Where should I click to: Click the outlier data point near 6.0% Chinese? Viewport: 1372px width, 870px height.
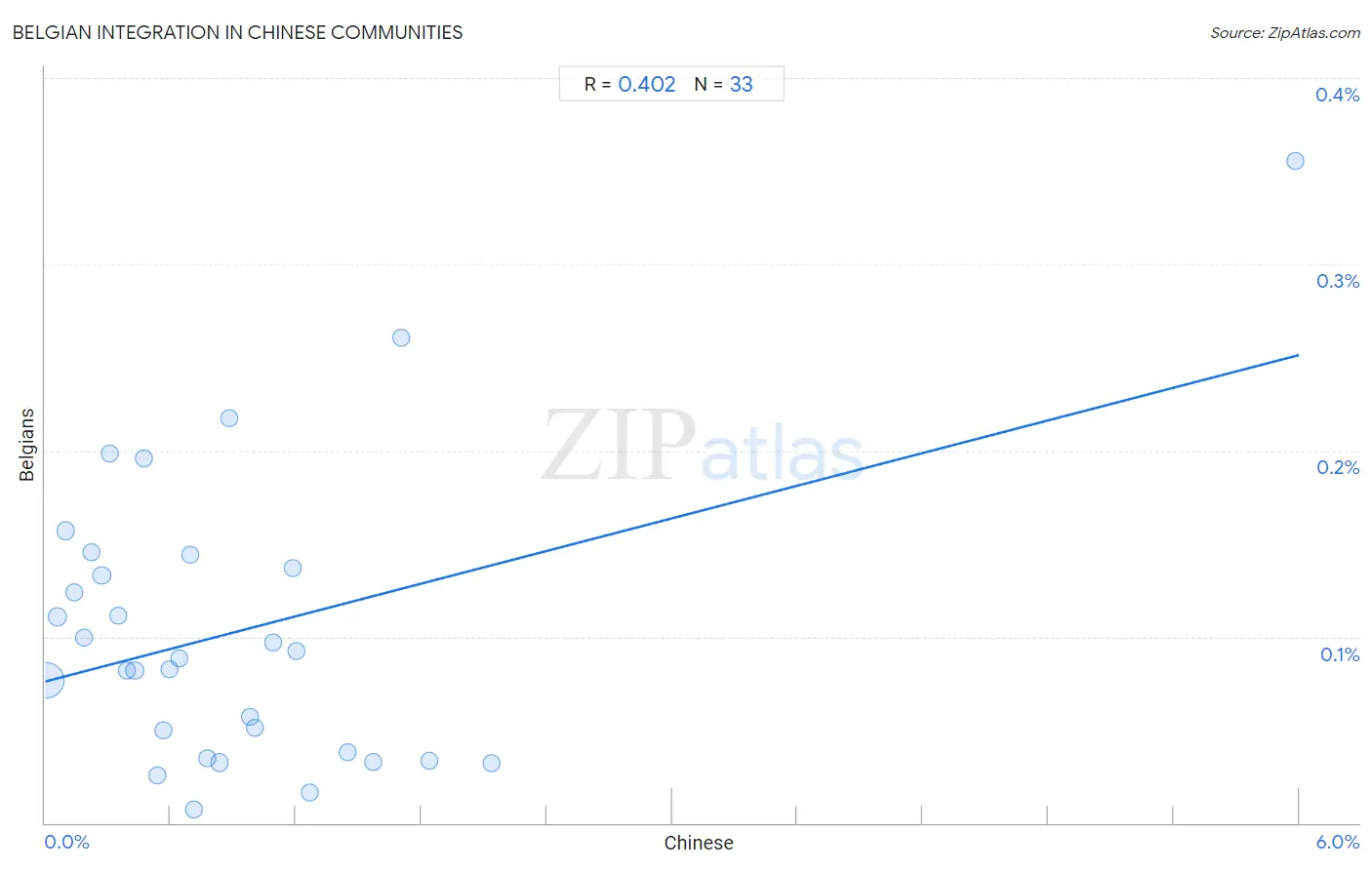pos(1295,161)
